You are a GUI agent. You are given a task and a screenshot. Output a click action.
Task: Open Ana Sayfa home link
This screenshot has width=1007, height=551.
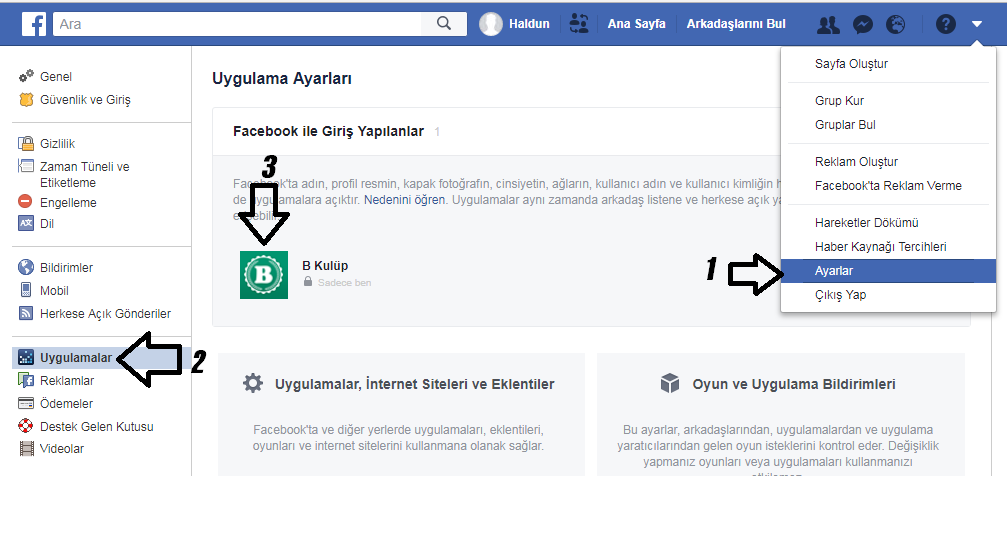tap(636, 24)
